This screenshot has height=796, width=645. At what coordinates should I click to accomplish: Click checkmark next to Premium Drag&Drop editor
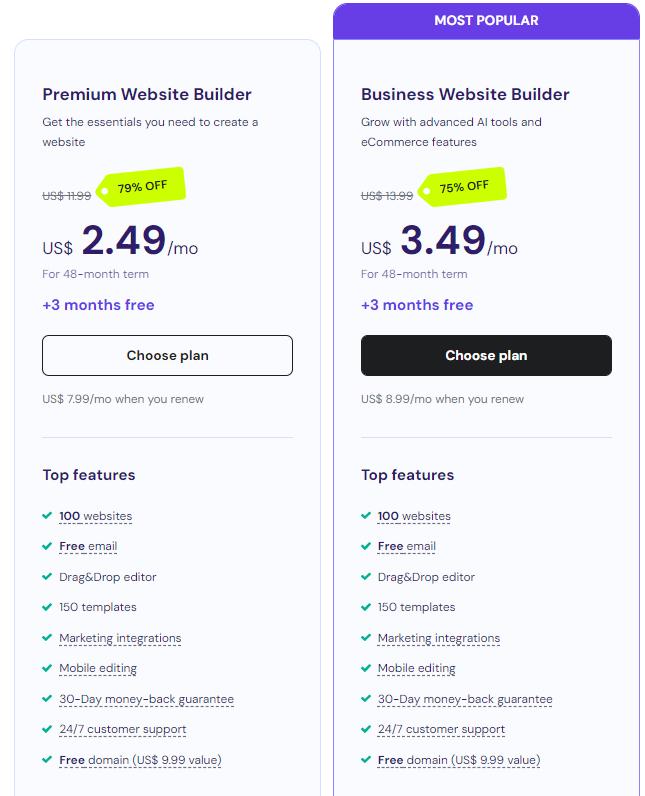point(47,577)
